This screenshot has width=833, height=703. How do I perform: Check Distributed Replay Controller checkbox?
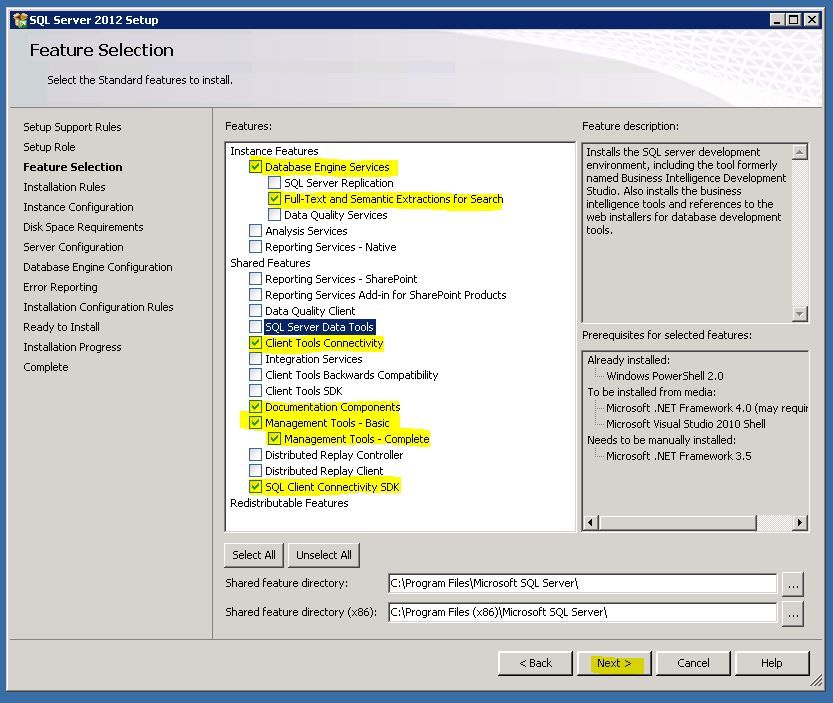coord(255,454)
